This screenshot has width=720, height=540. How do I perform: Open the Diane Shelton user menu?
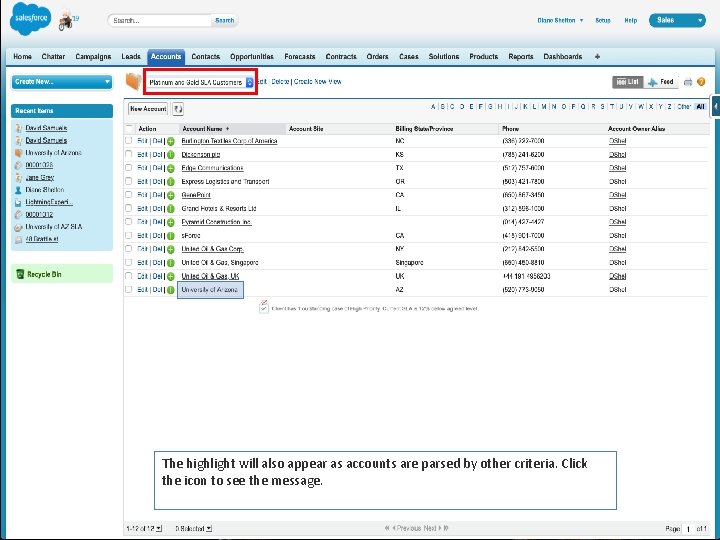(560, 20)
